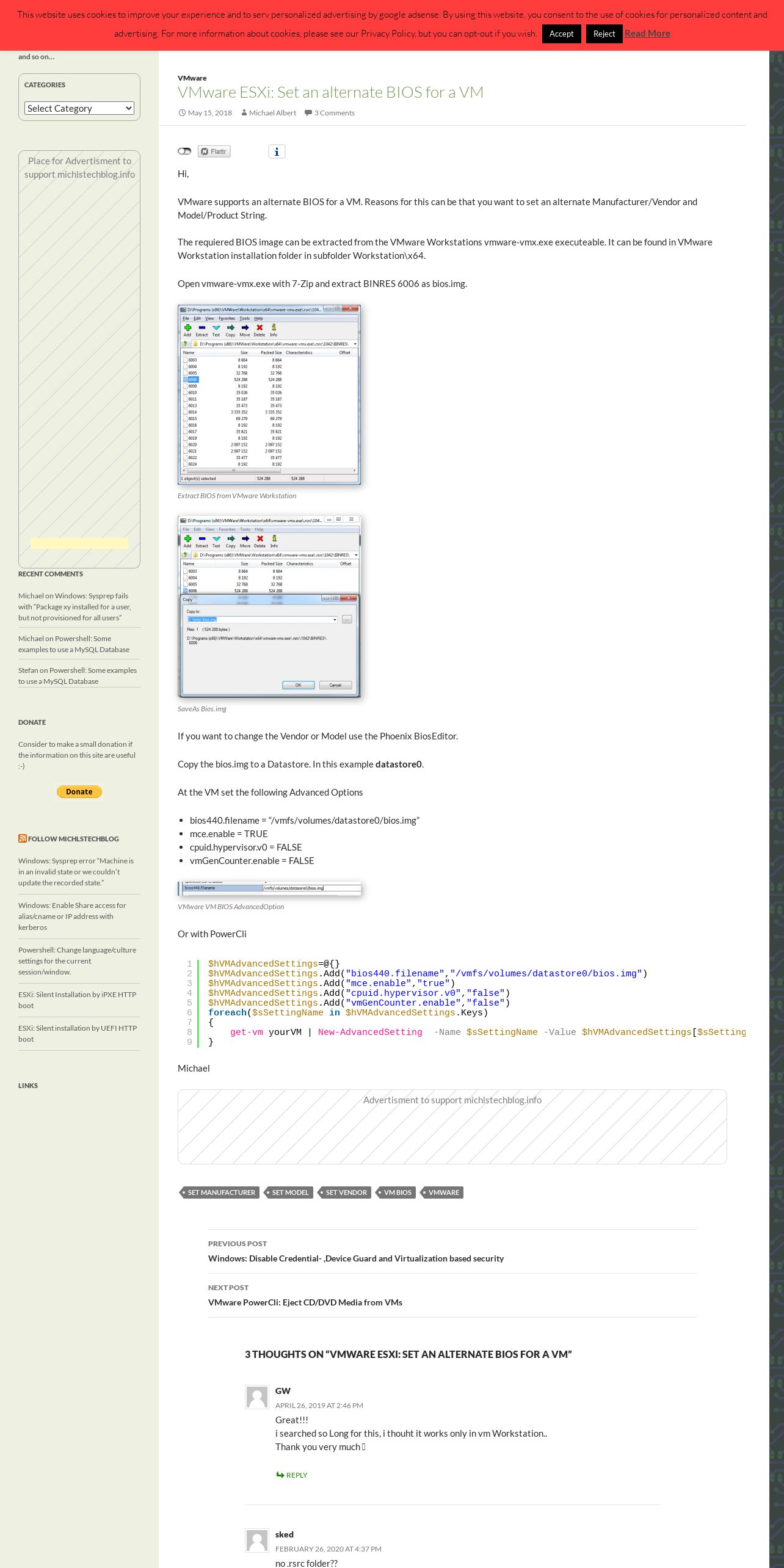Open the VM BIOS AdvancedOption screenshot thumbnail
Viewport: 784px width, 1568px height.
pos(269,888)
